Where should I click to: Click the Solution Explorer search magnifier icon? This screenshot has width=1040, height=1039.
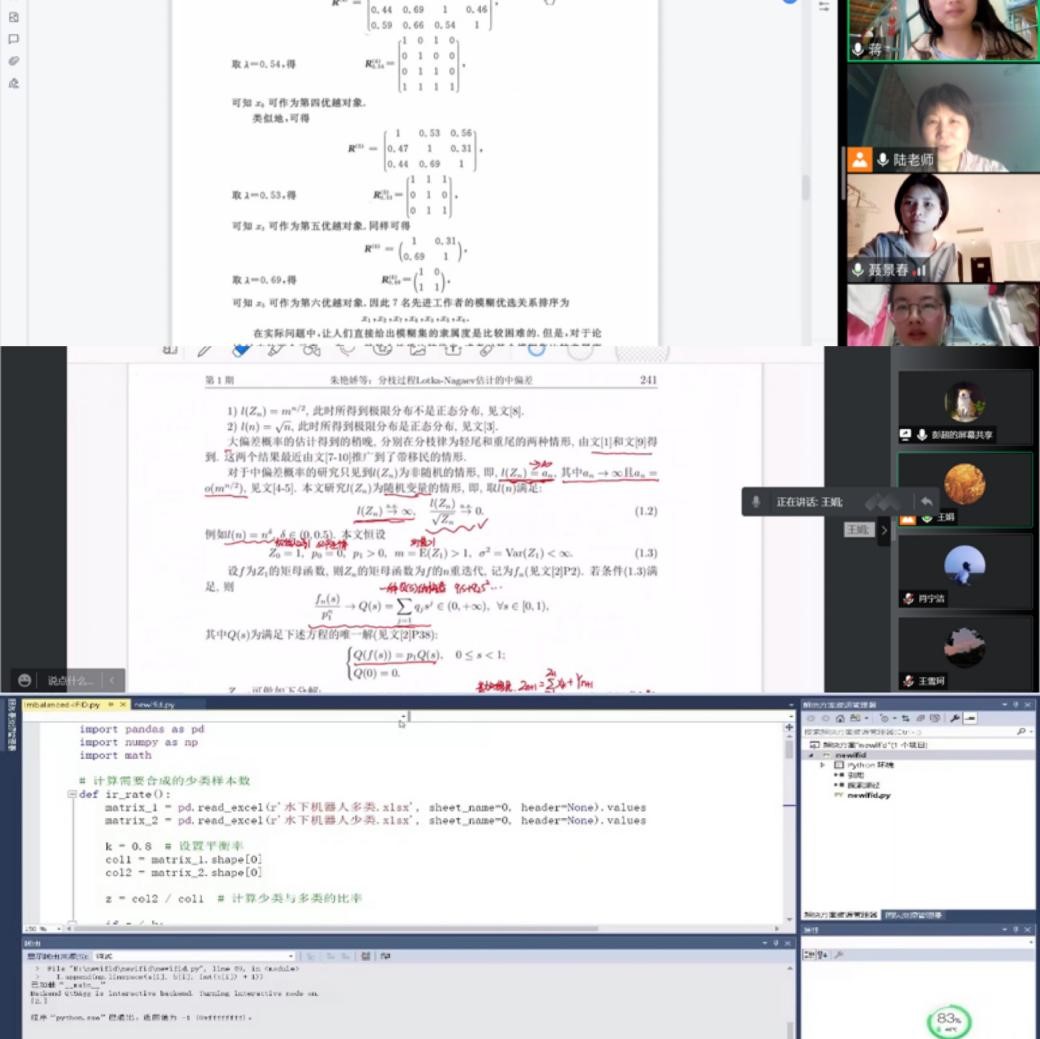coord(1021,731)
